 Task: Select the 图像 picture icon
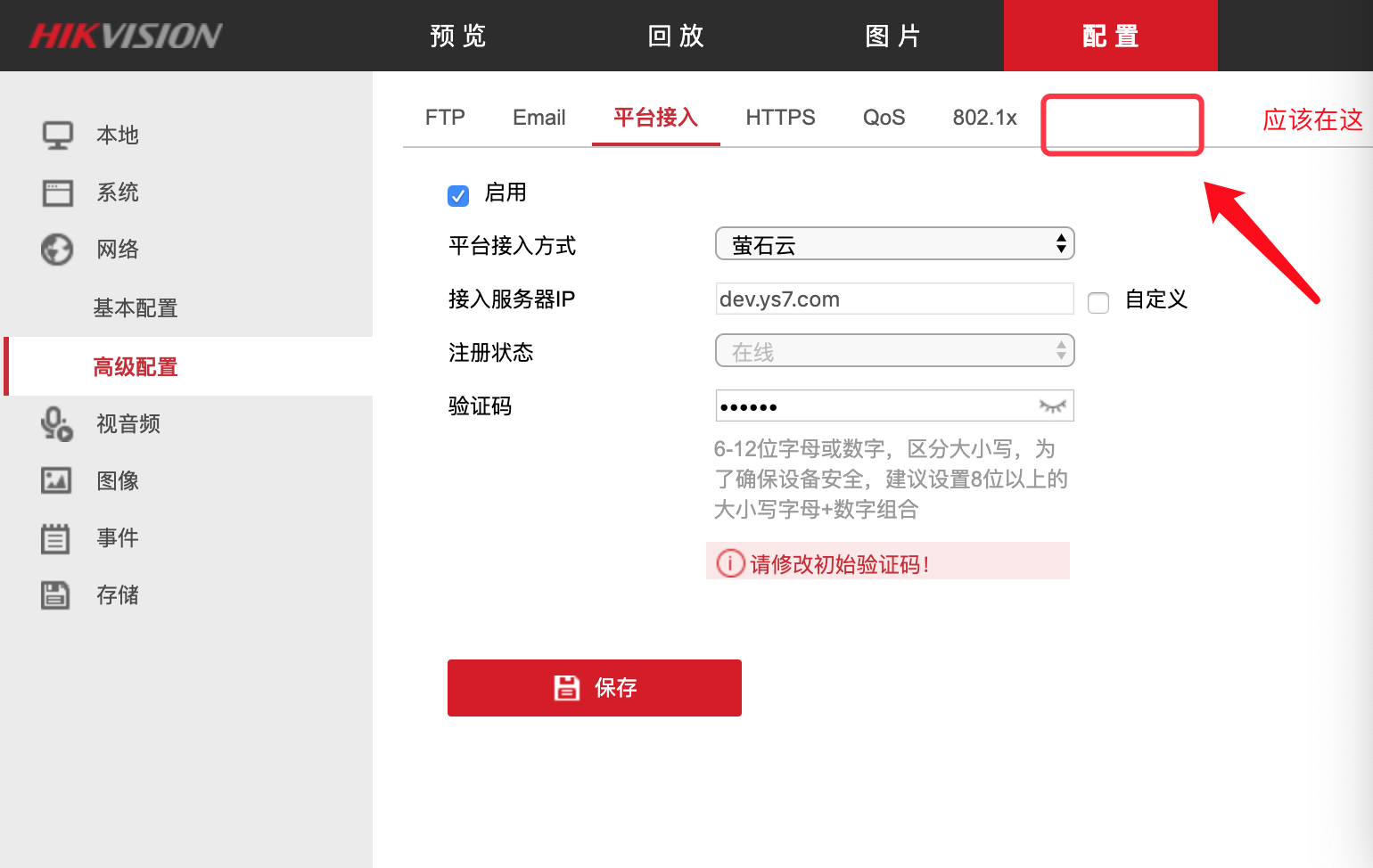point(57,480)
